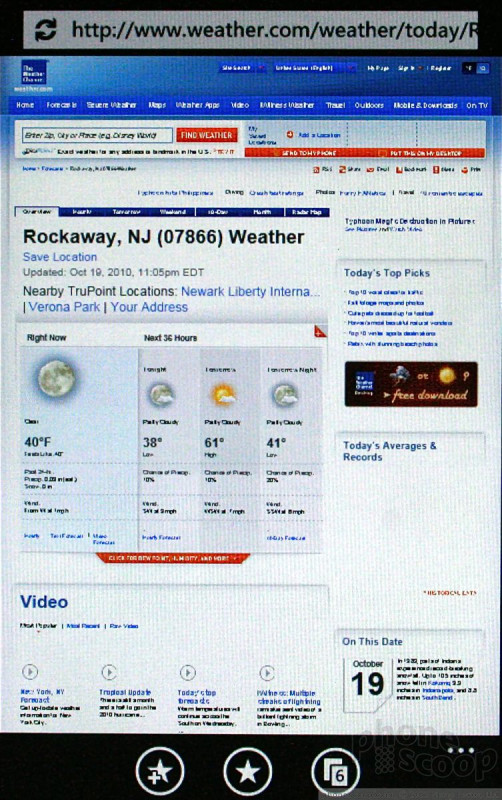Click the Print icon
The width and height of the screenshot is (502, 800).
pyautogui.click(x=464, y=169)
